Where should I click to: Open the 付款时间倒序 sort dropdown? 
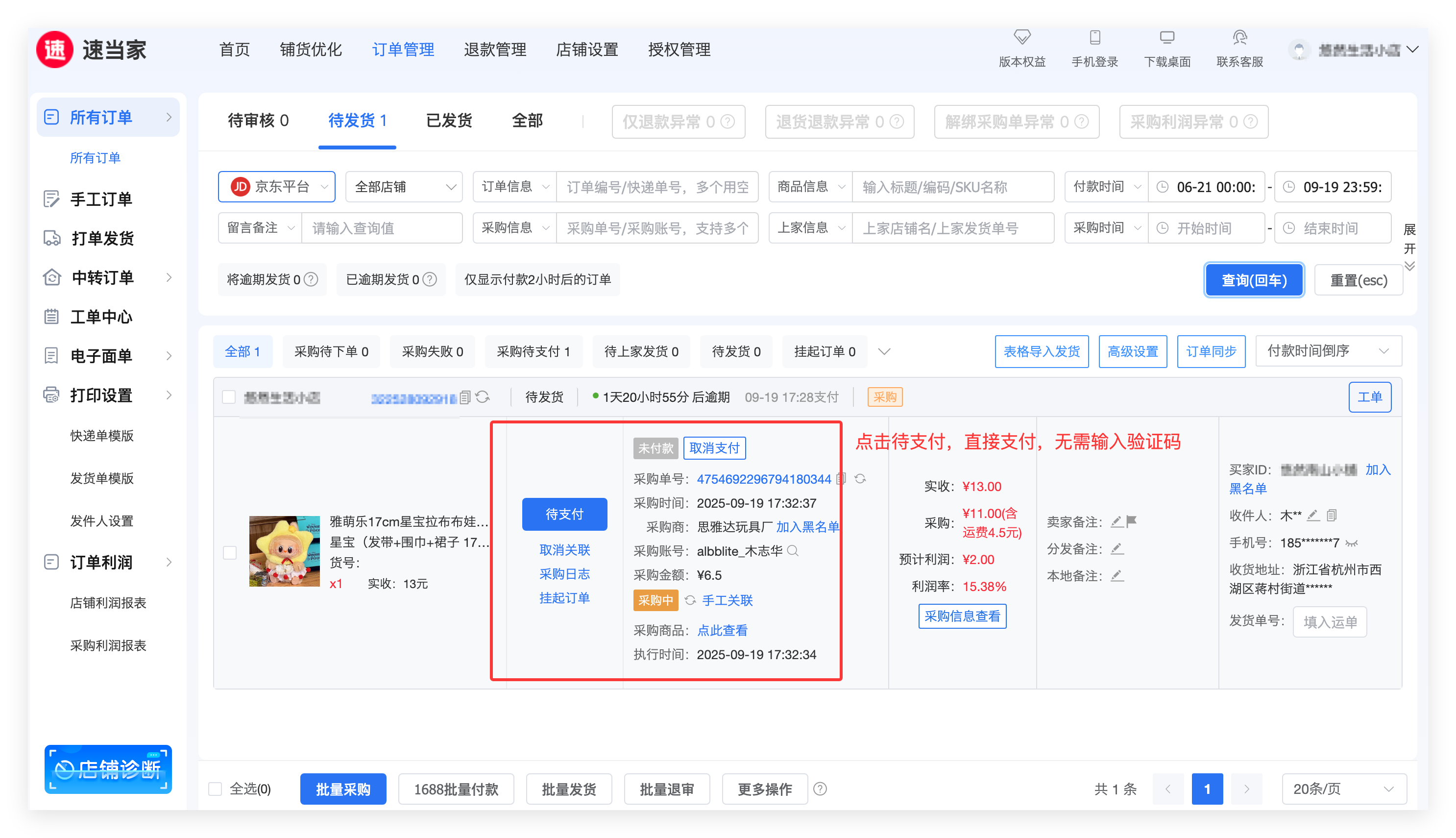click(x=1328, y=351)
